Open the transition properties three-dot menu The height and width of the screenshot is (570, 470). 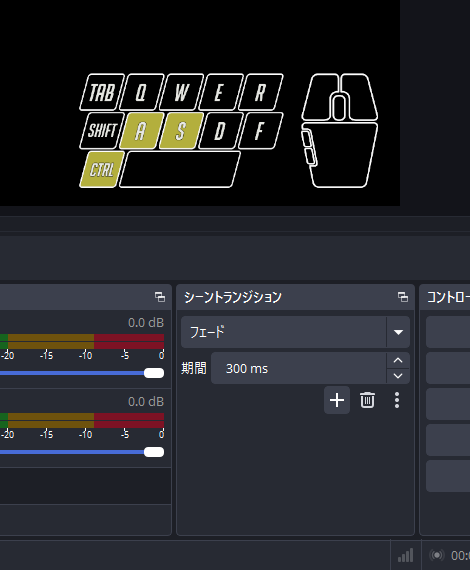click(397, 400)
